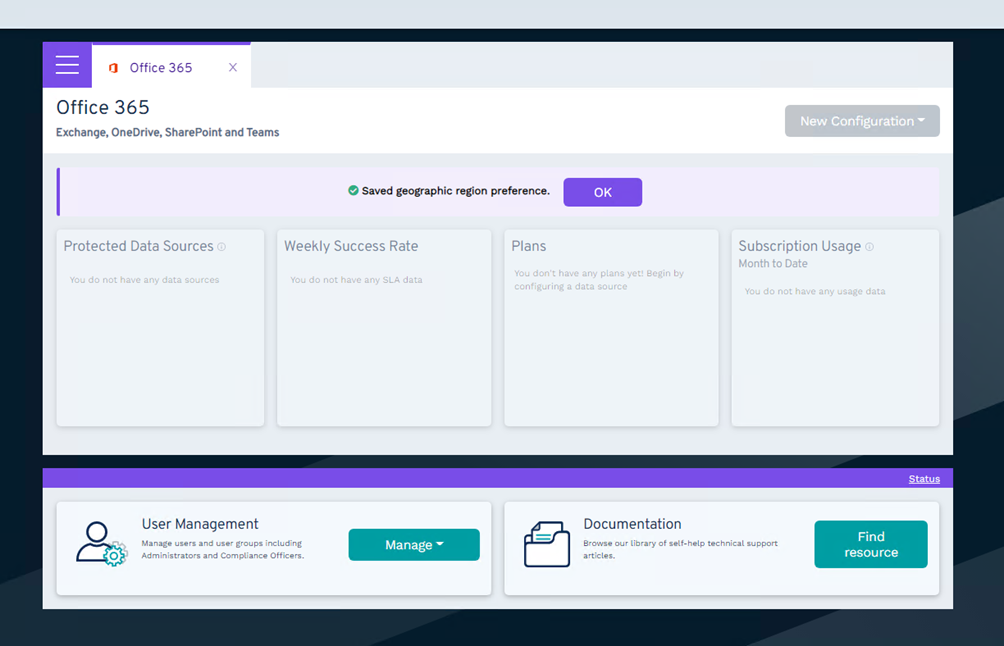Open the hamburger navigation menu
Screen dimensions: 1004x646
pos(67,65)
